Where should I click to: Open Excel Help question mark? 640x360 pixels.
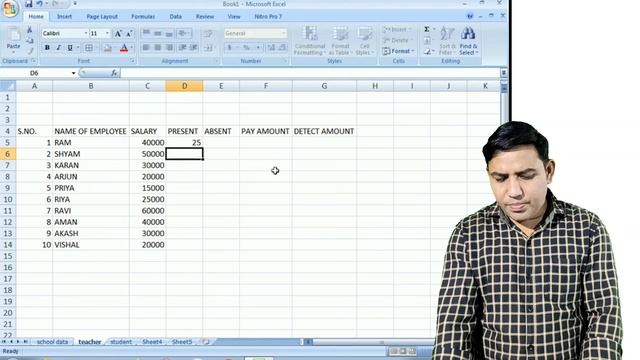point(470,16)
